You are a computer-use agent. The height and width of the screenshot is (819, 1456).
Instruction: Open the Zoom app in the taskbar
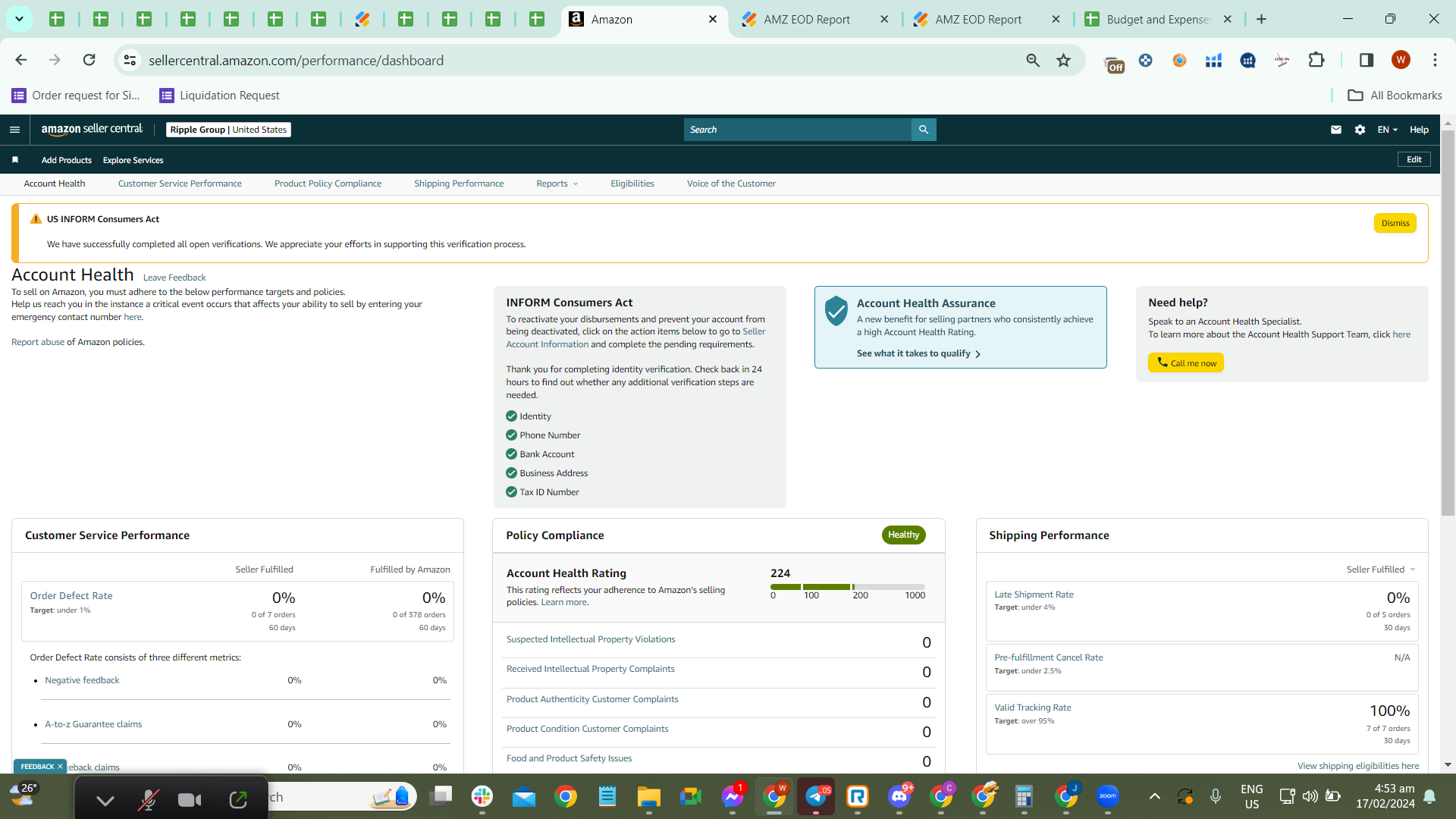point(1108,797)
